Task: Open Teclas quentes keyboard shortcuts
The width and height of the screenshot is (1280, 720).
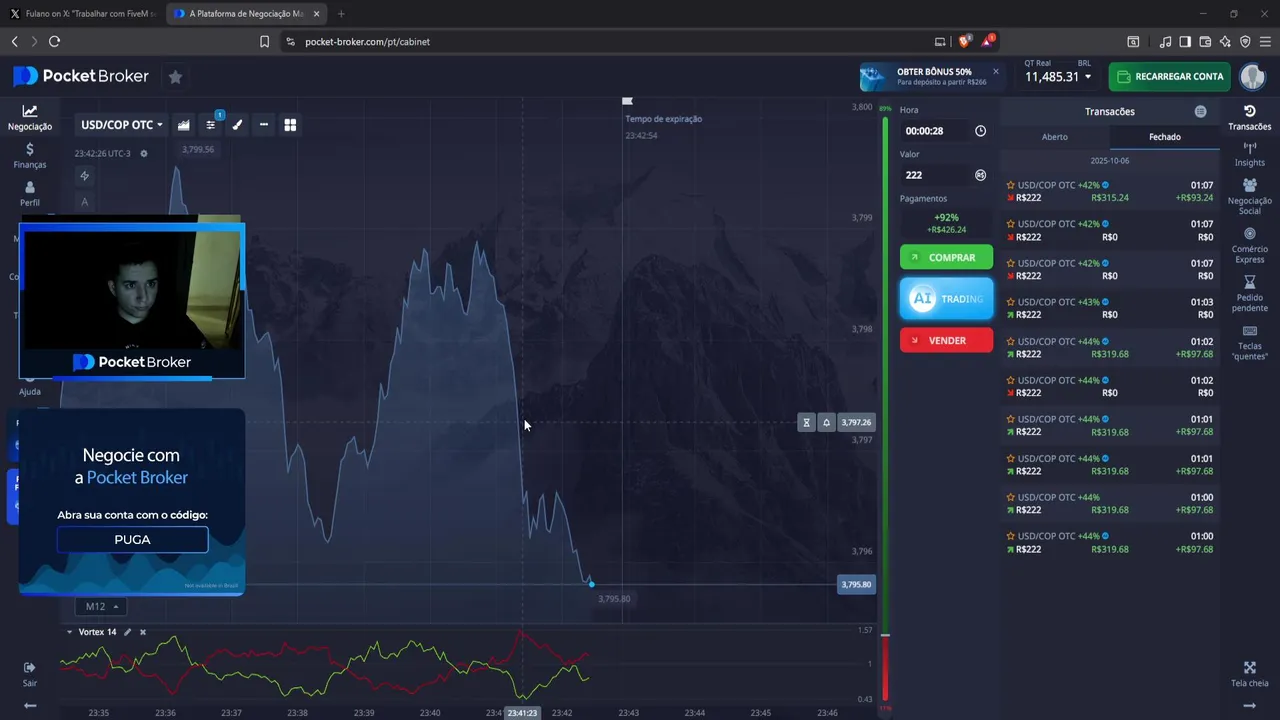Action: [x=1250, y=342]
